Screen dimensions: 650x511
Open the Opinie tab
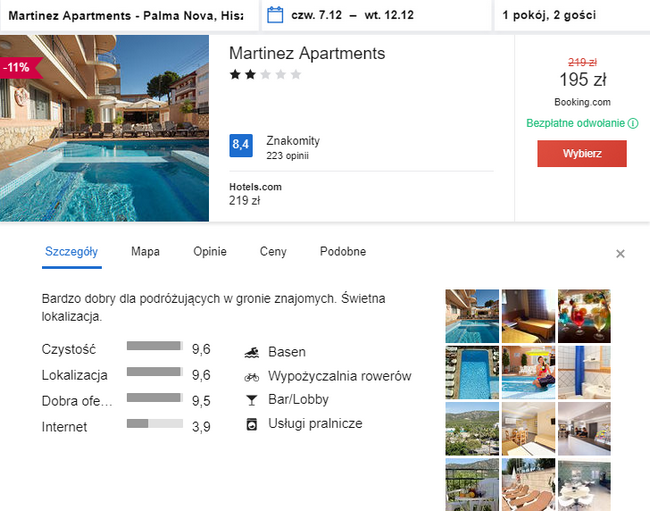210,252
